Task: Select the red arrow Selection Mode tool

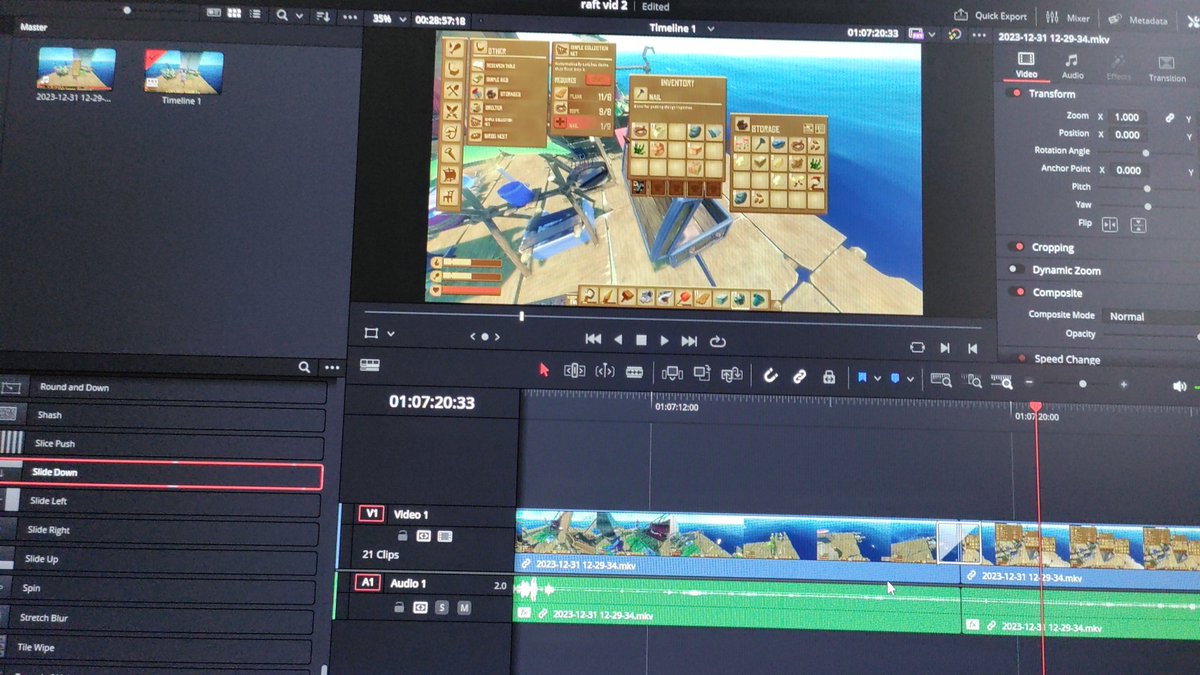Action: pos(544,370)
